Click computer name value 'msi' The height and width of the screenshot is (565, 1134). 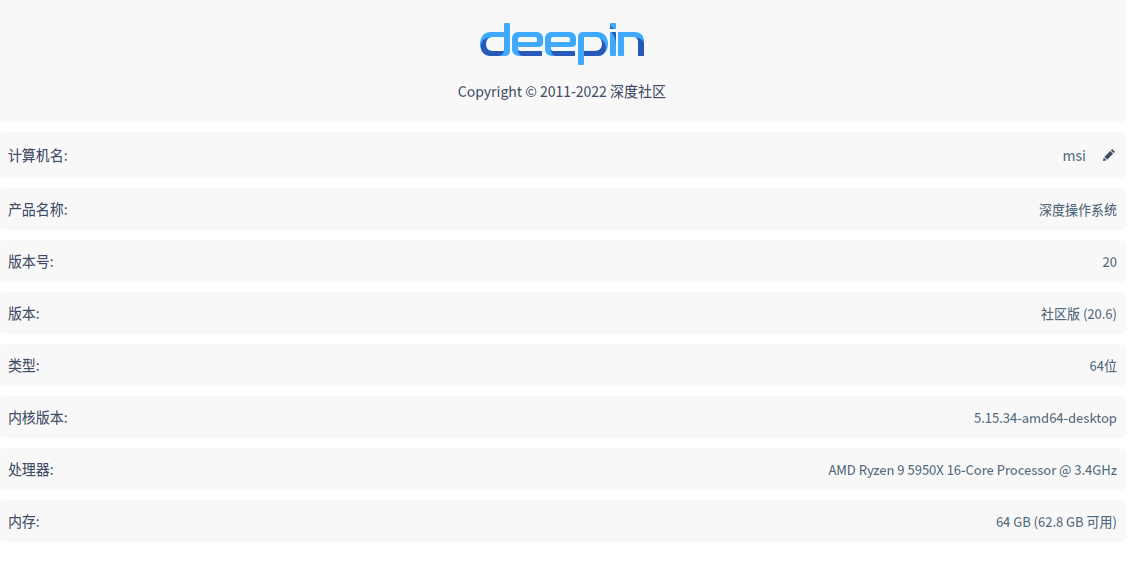tap(1074, 156)
